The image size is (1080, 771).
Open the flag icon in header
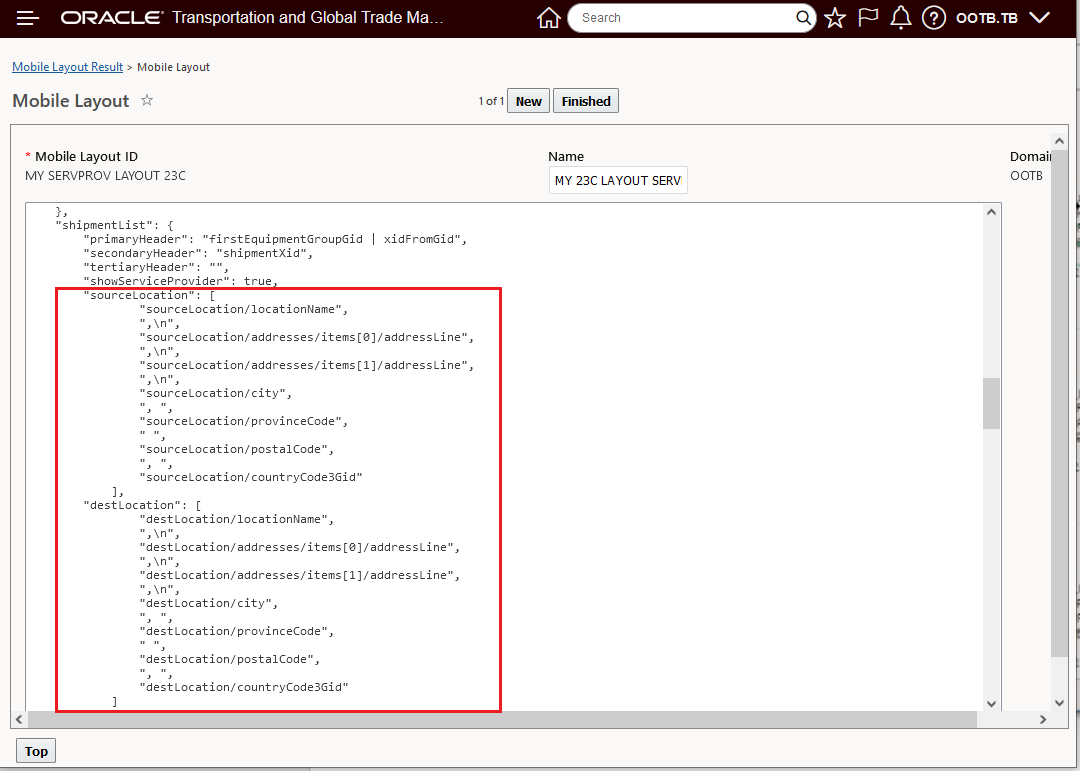[x=868, y=17]
